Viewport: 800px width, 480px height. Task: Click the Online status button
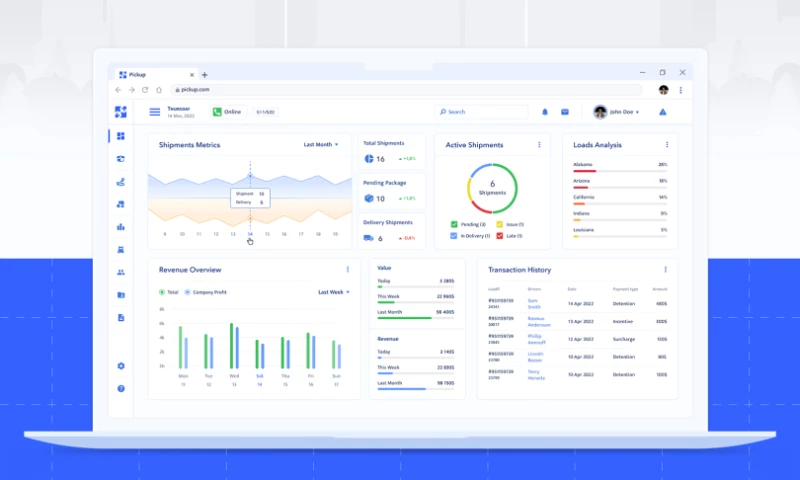click(227, 112)
